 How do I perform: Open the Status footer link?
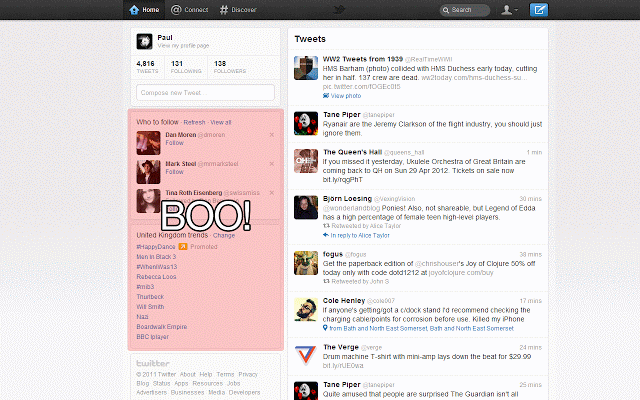click(x=162, y=383)
